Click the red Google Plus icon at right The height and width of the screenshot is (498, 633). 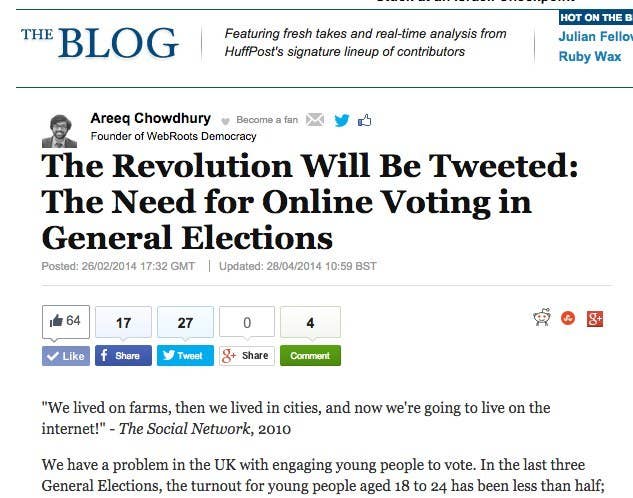click(595, 318)
